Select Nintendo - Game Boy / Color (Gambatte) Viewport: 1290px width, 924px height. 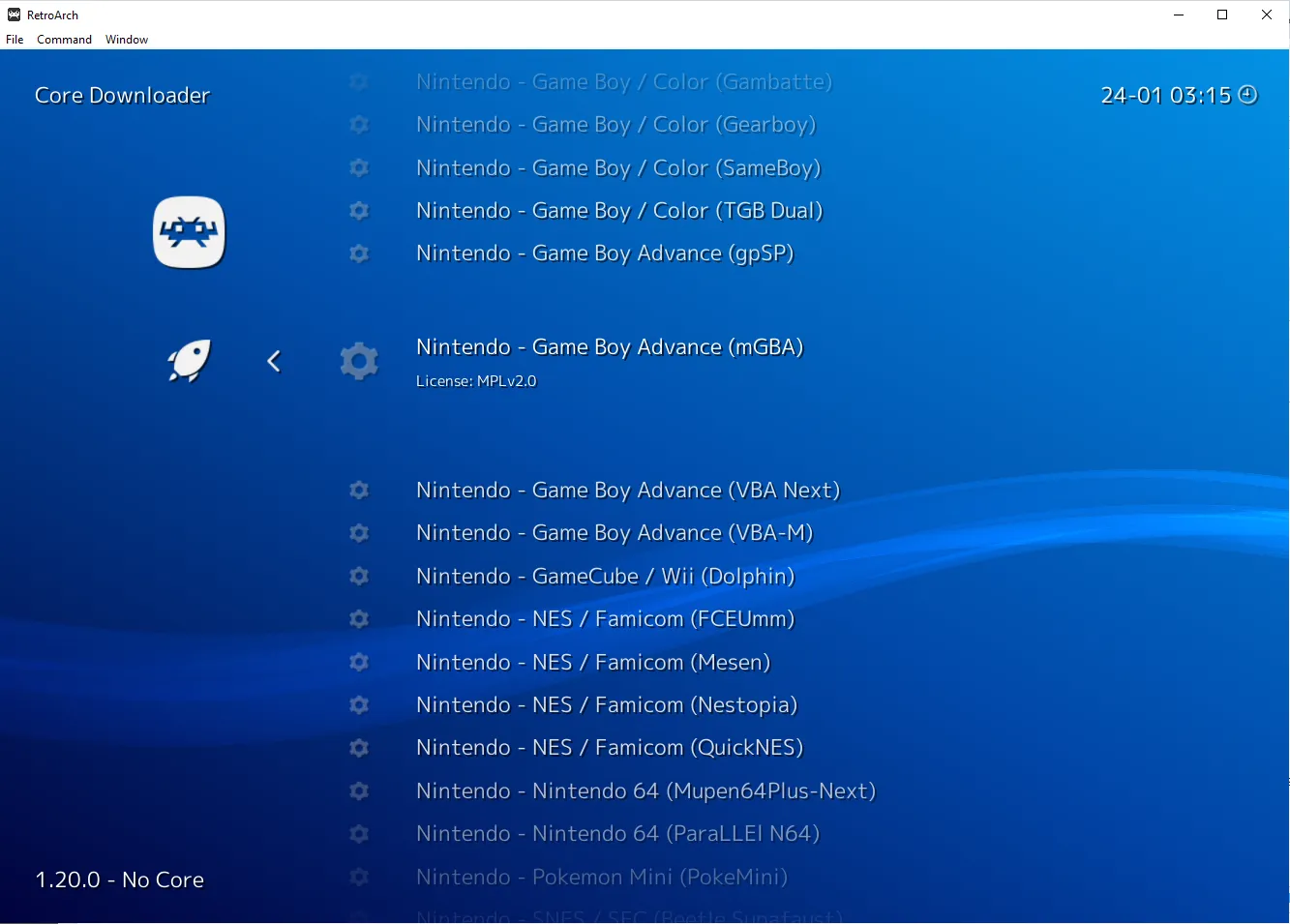pyautogui.click(x=624, y=82)
